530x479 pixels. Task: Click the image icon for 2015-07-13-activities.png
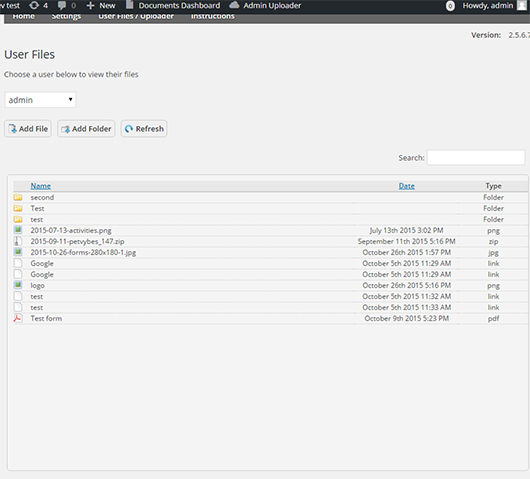[18, 230]
